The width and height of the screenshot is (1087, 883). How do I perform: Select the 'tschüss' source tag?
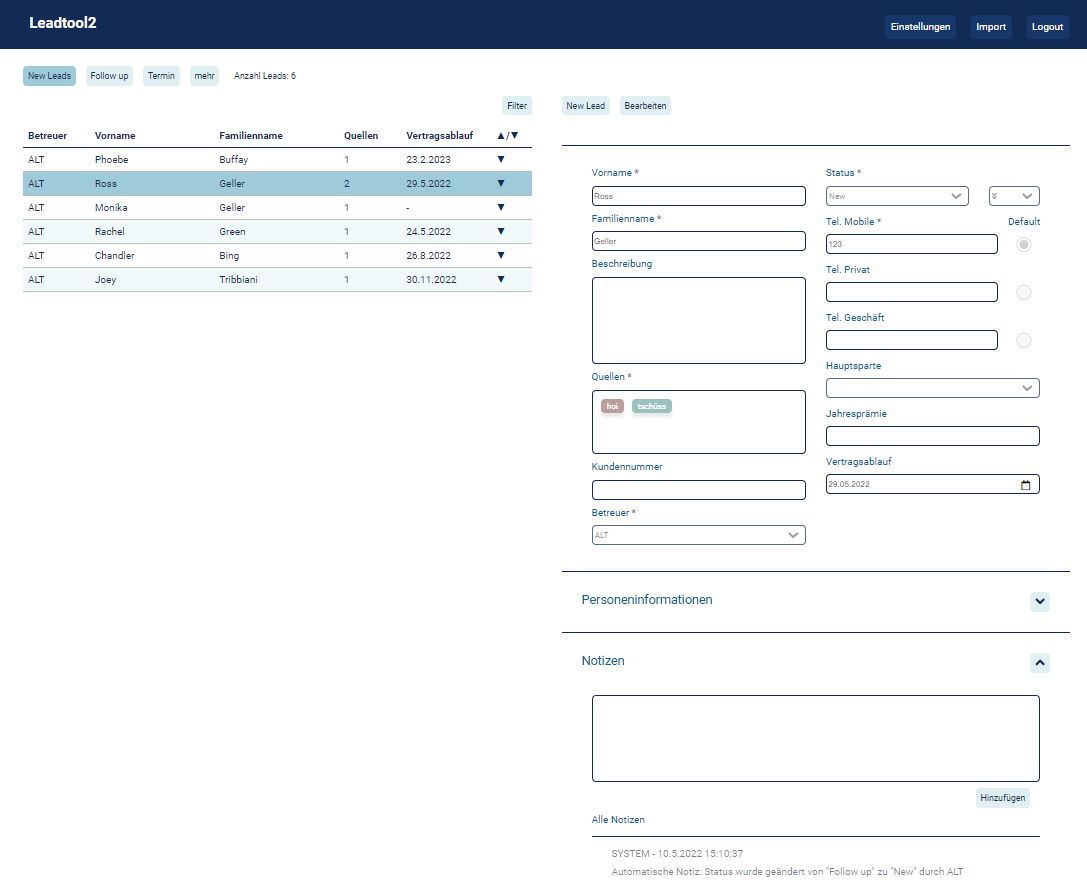652,406
